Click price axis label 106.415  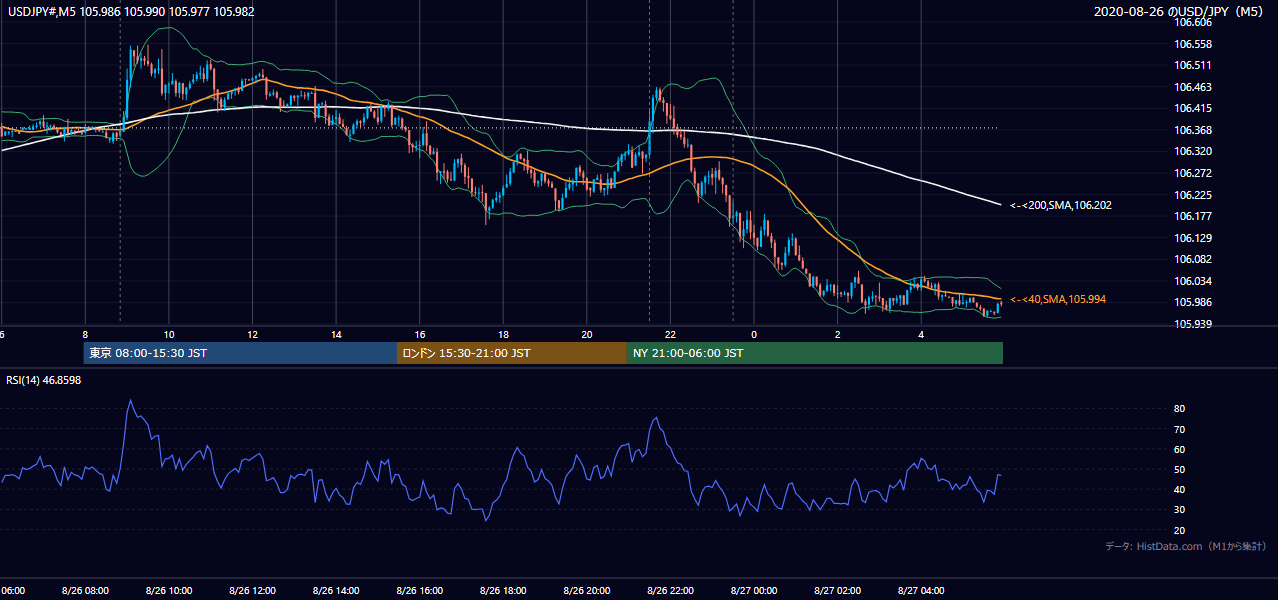[x=1192, y=108]
